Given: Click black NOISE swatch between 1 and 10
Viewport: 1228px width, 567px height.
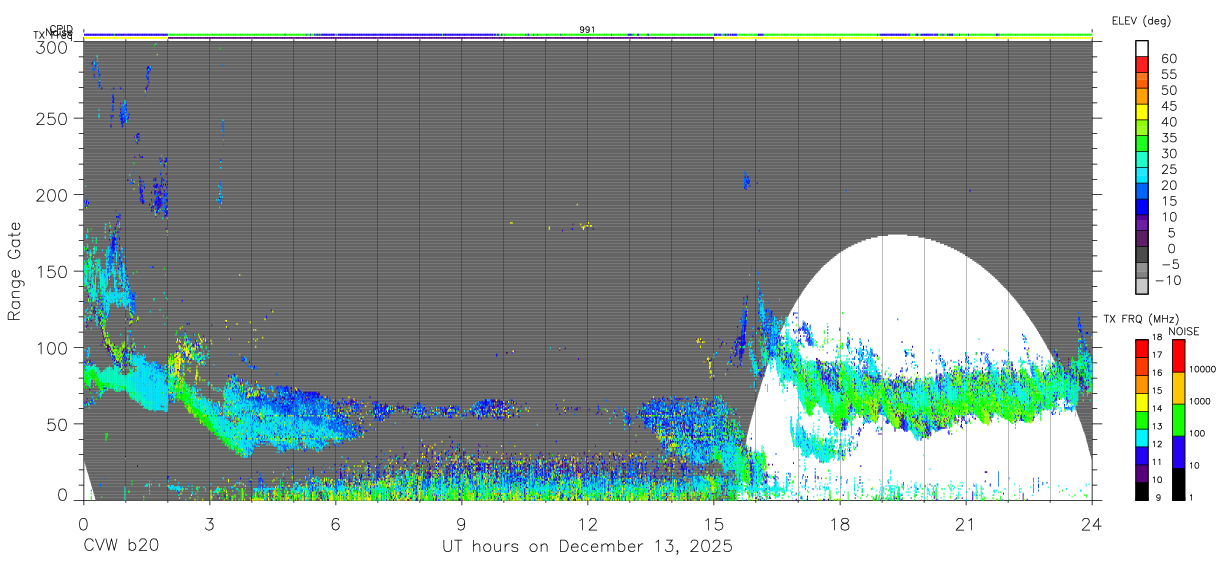Looking at the screenshot, I should click(1177, 483).
